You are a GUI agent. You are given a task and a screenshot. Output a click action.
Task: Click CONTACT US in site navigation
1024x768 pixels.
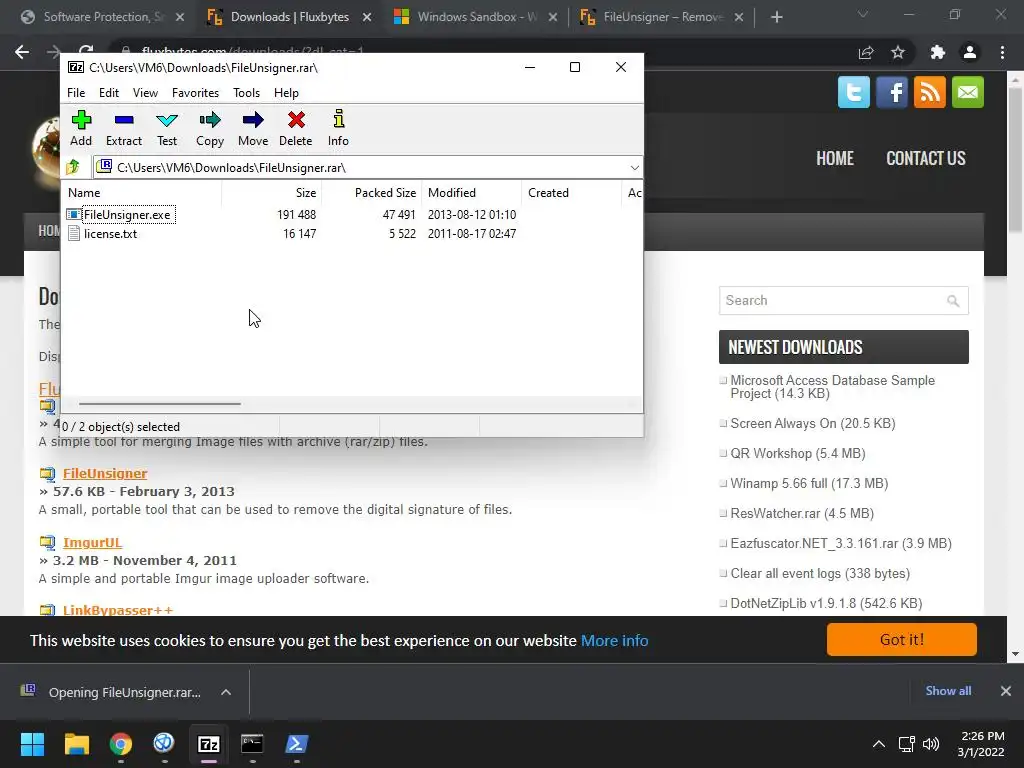pyautogui.click(x=925, y=159)
